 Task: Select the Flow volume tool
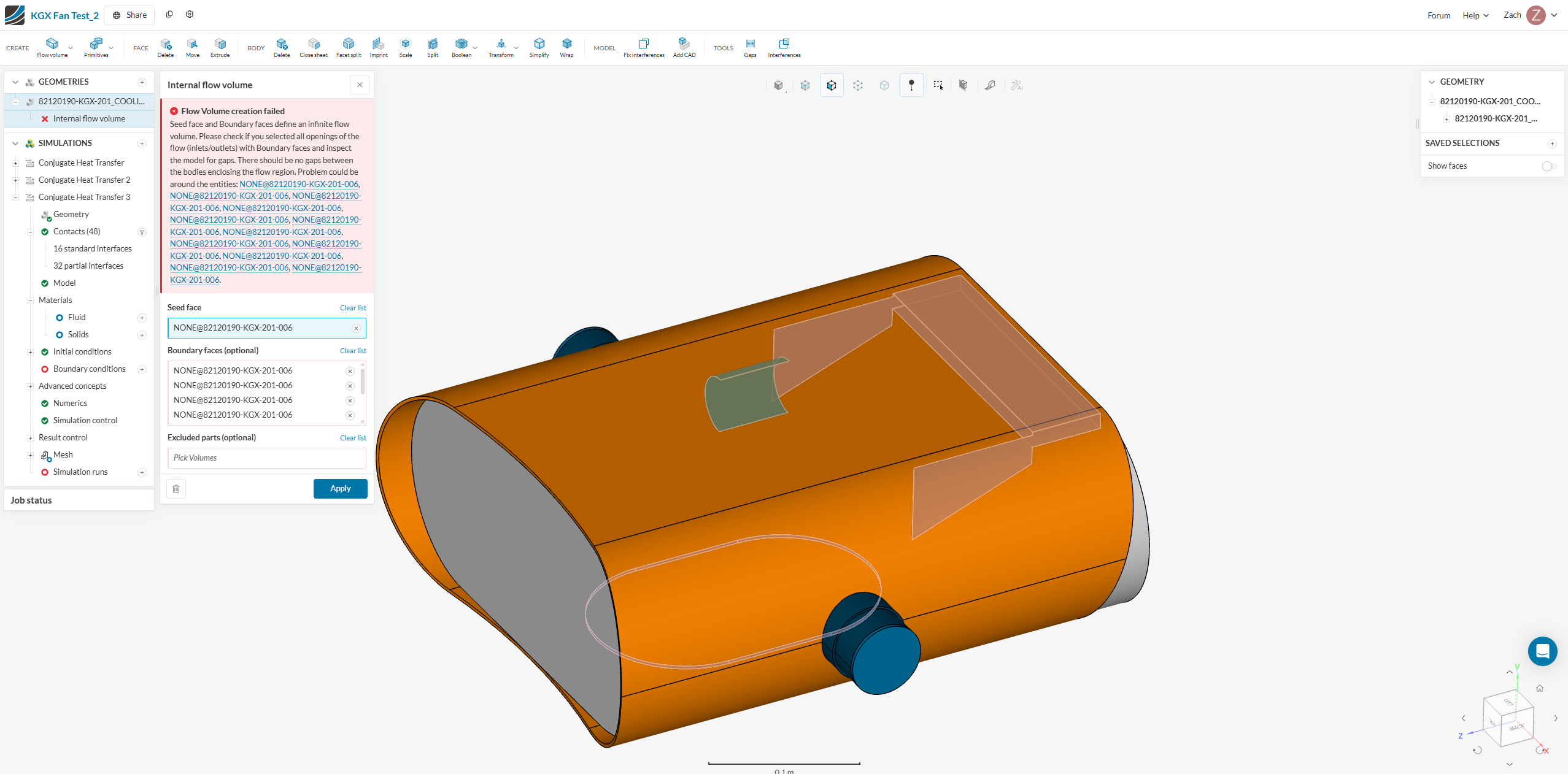tap(52, 47)
